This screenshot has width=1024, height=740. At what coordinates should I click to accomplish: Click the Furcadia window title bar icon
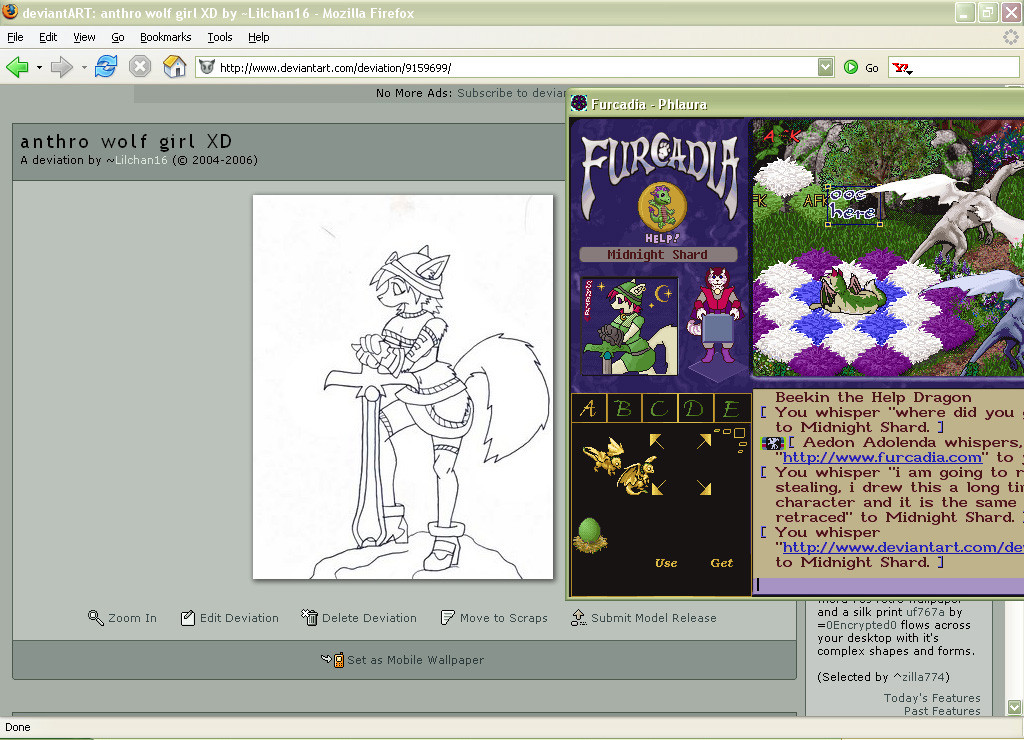579,103
